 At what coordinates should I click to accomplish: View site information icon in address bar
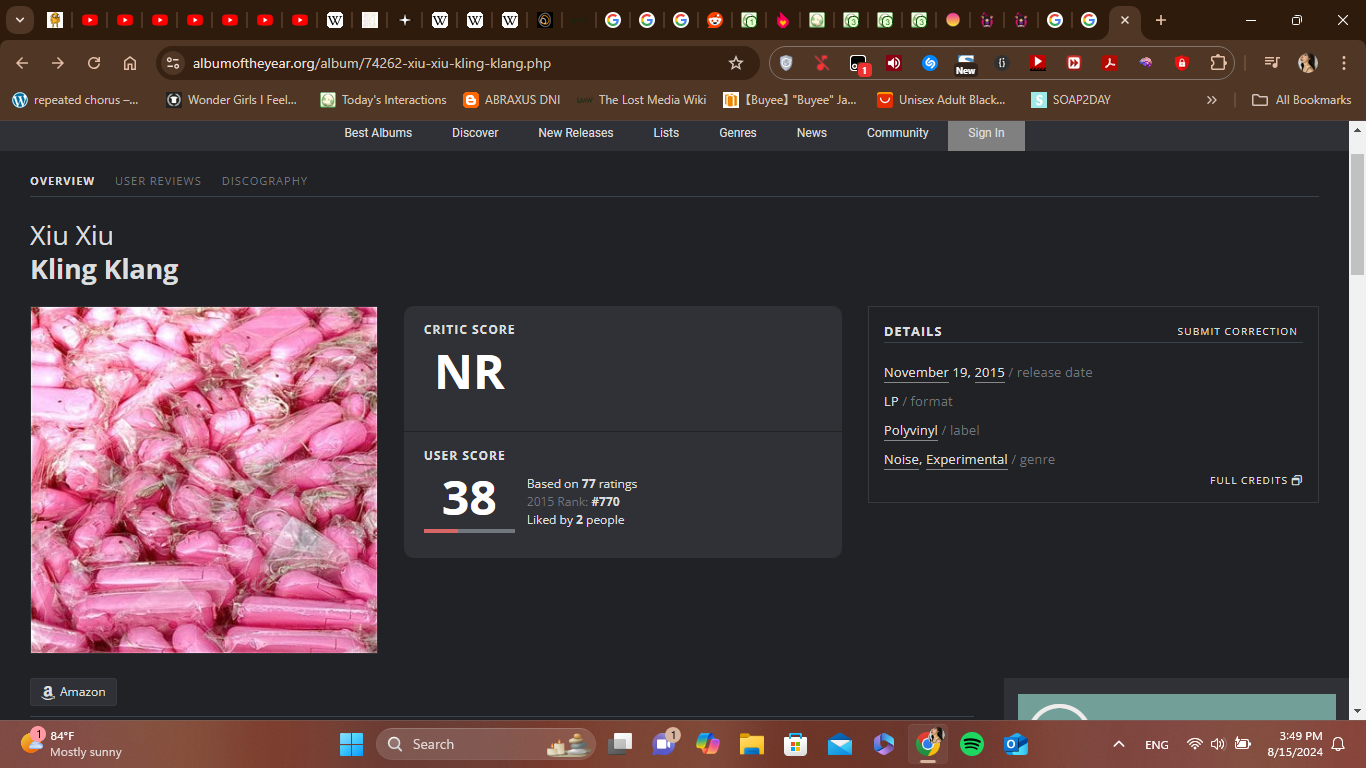coord(173,63)
